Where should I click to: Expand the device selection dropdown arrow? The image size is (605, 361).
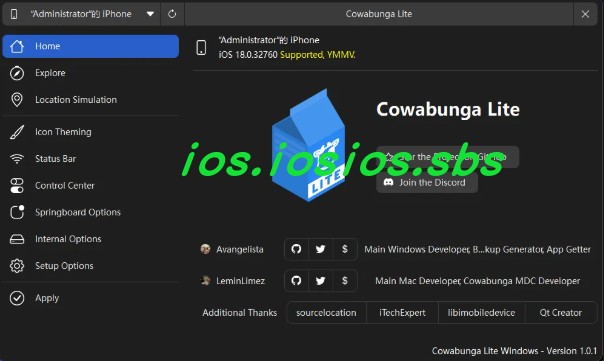[x=150, y=14]
